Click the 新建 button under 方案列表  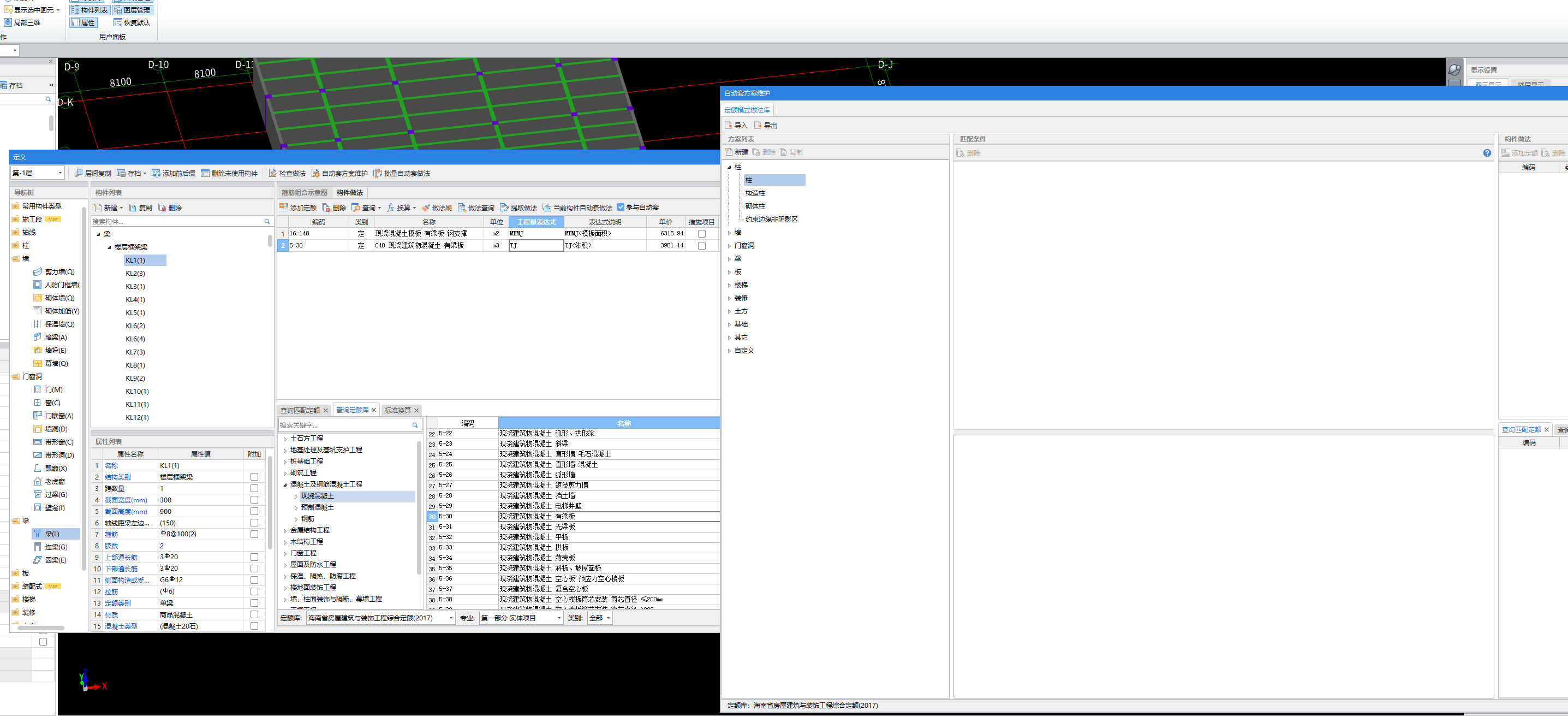tap(737, 152)
